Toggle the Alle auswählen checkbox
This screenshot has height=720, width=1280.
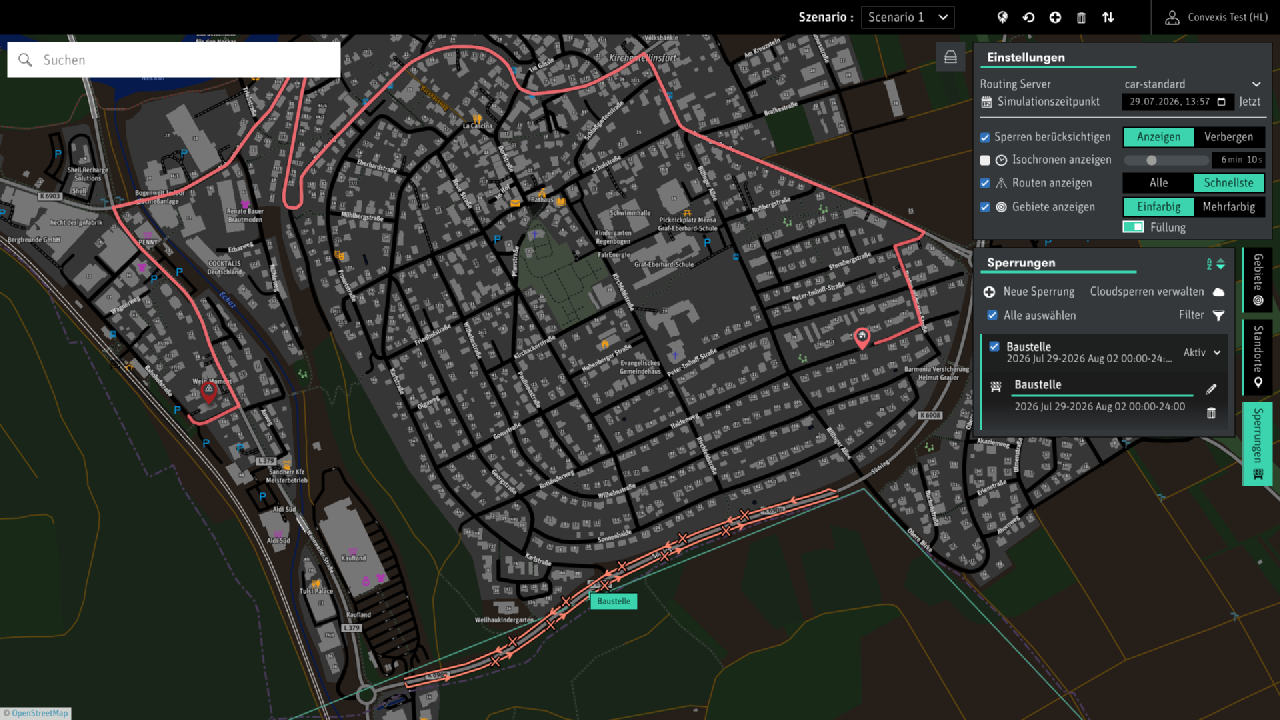[x=992, y=315]
